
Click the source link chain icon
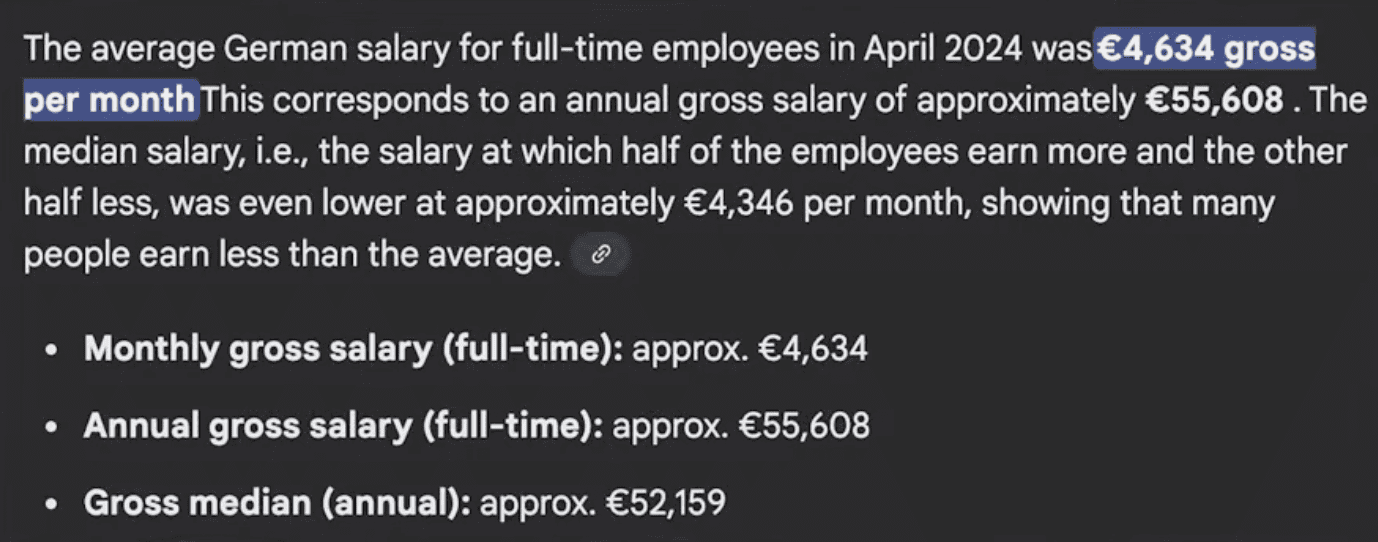[x=601, y=256]
